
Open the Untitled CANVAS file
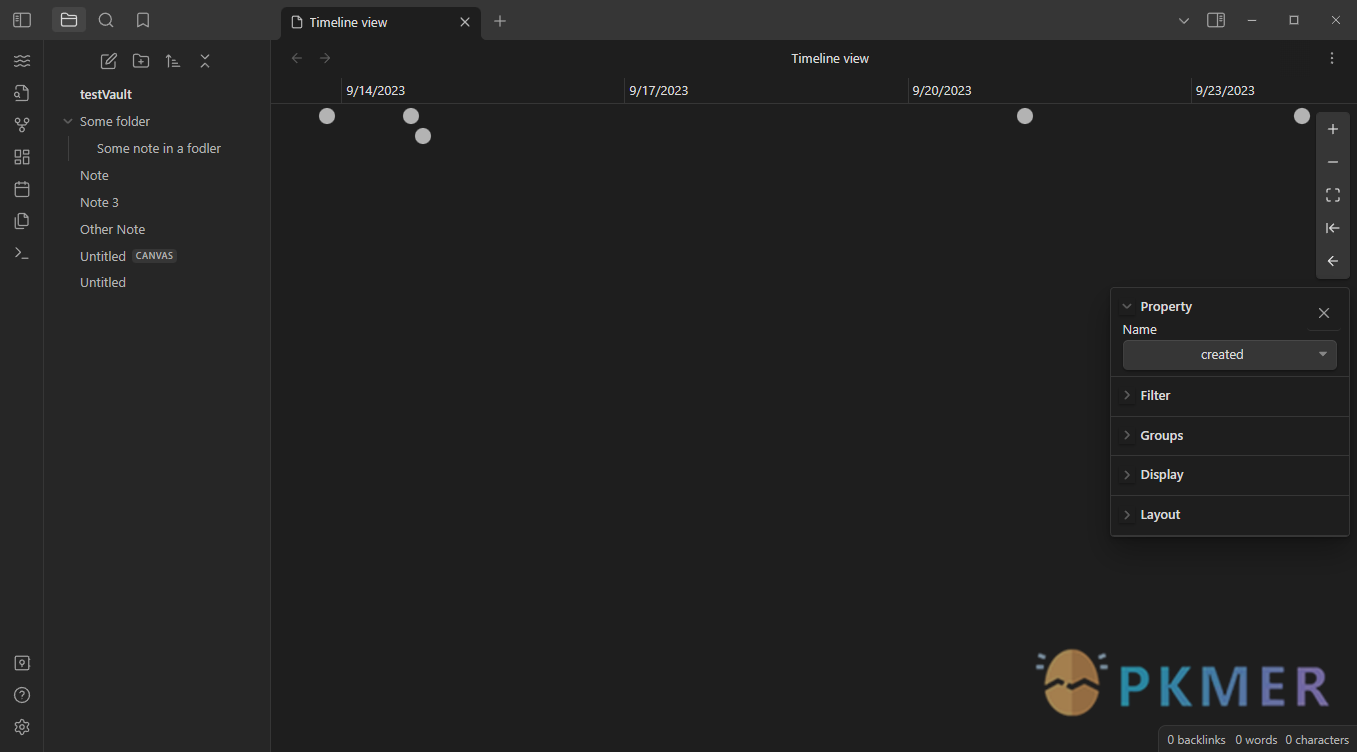point(102,255)
